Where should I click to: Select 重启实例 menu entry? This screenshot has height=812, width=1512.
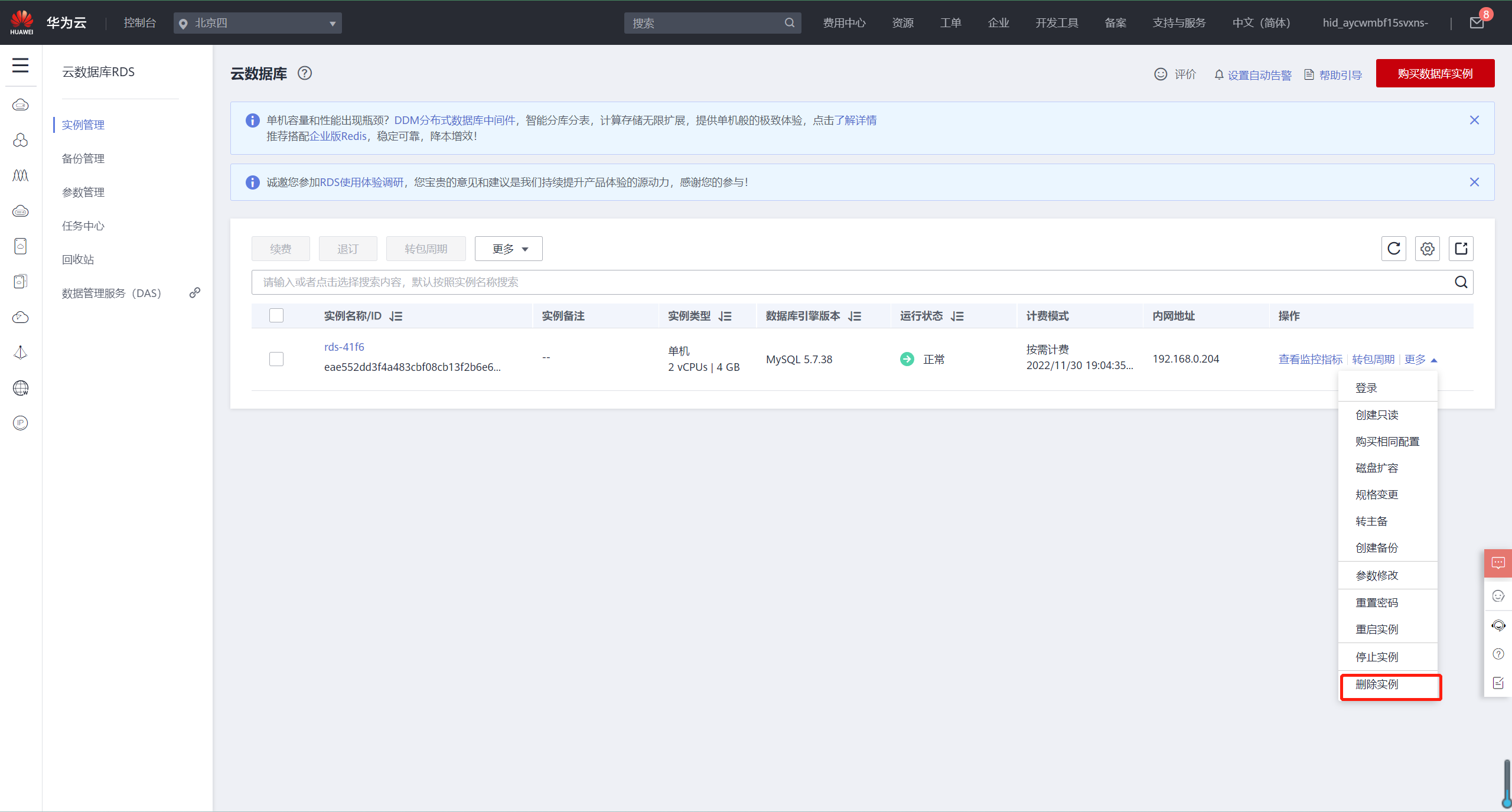click(x=1388, y=630)
